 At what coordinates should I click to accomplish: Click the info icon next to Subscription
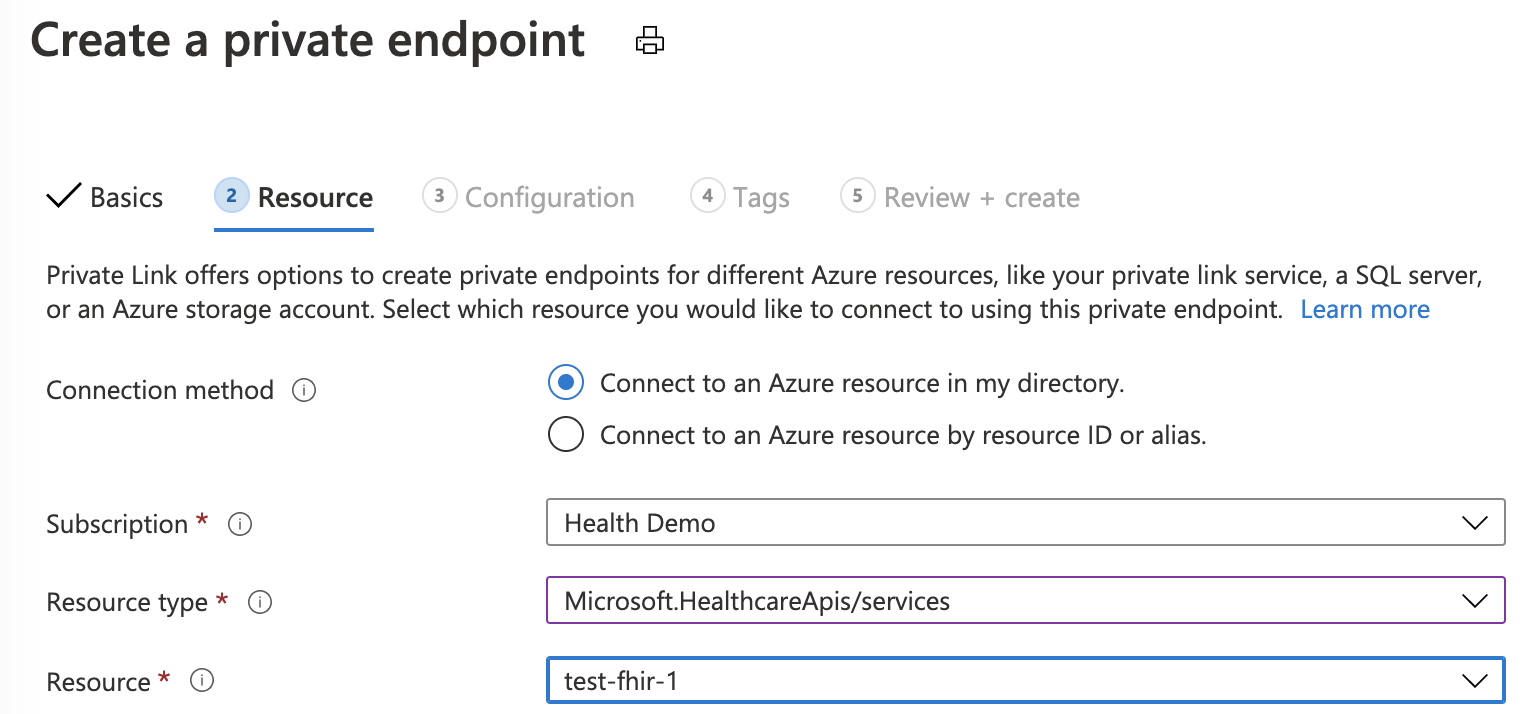[x=239, y=524]
